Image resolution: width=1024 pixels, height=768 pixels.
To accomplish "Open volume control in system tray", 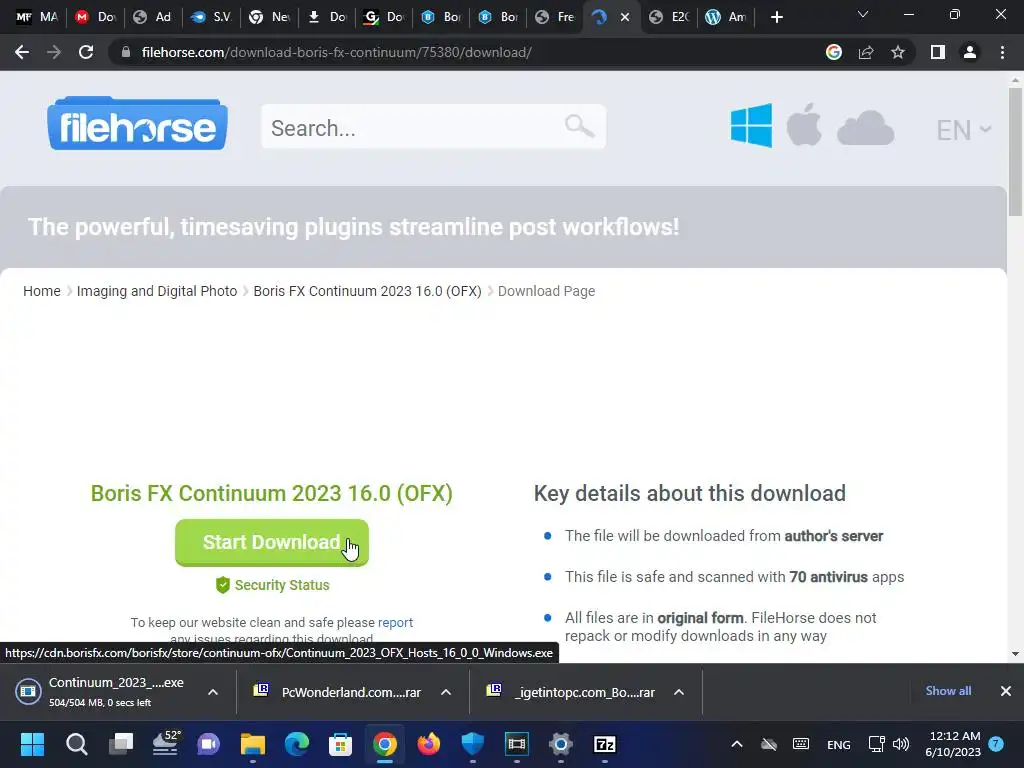I will tap(901, 744).
